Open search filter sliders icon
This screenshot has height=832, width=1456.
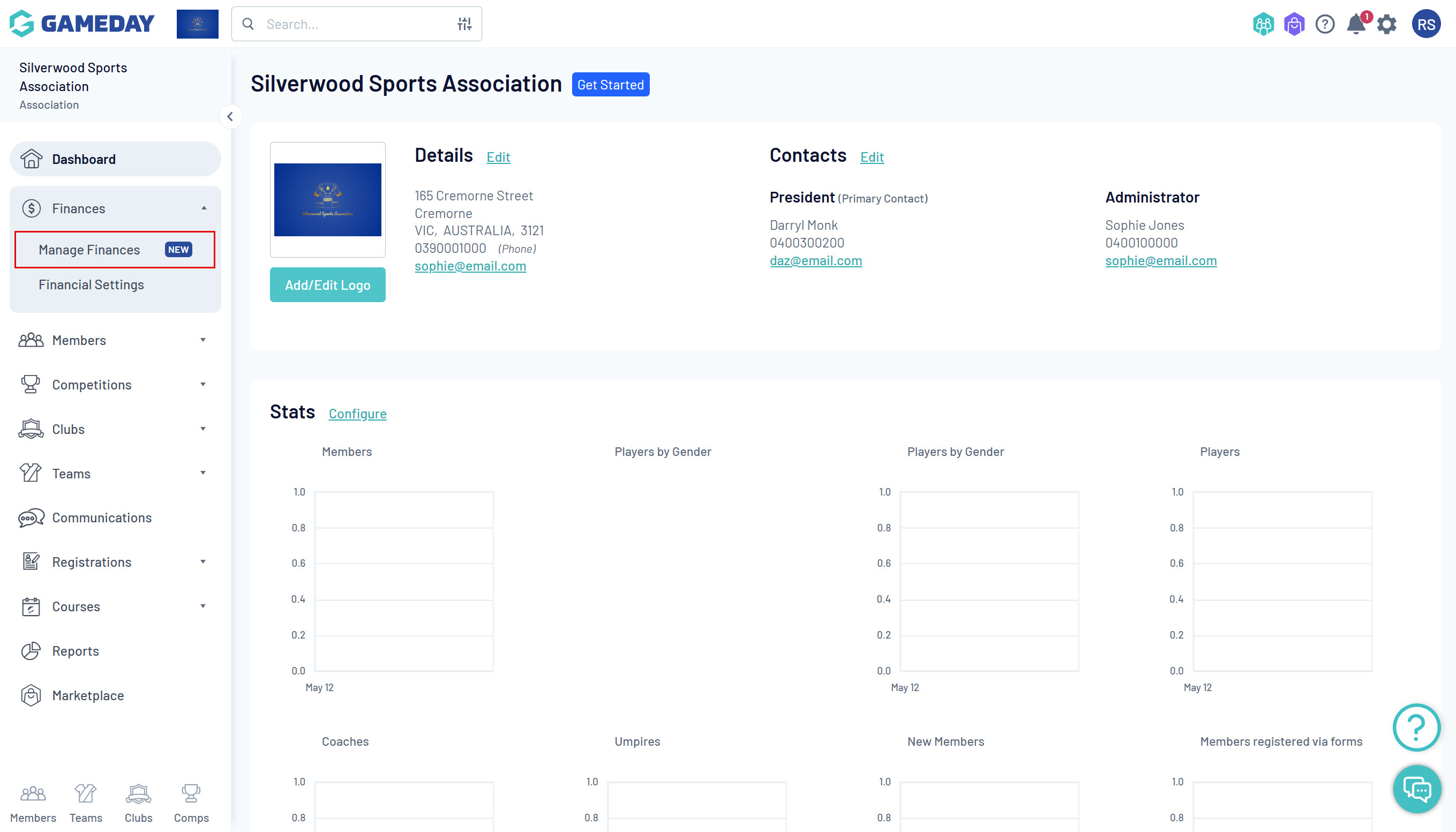click(464, 24)
